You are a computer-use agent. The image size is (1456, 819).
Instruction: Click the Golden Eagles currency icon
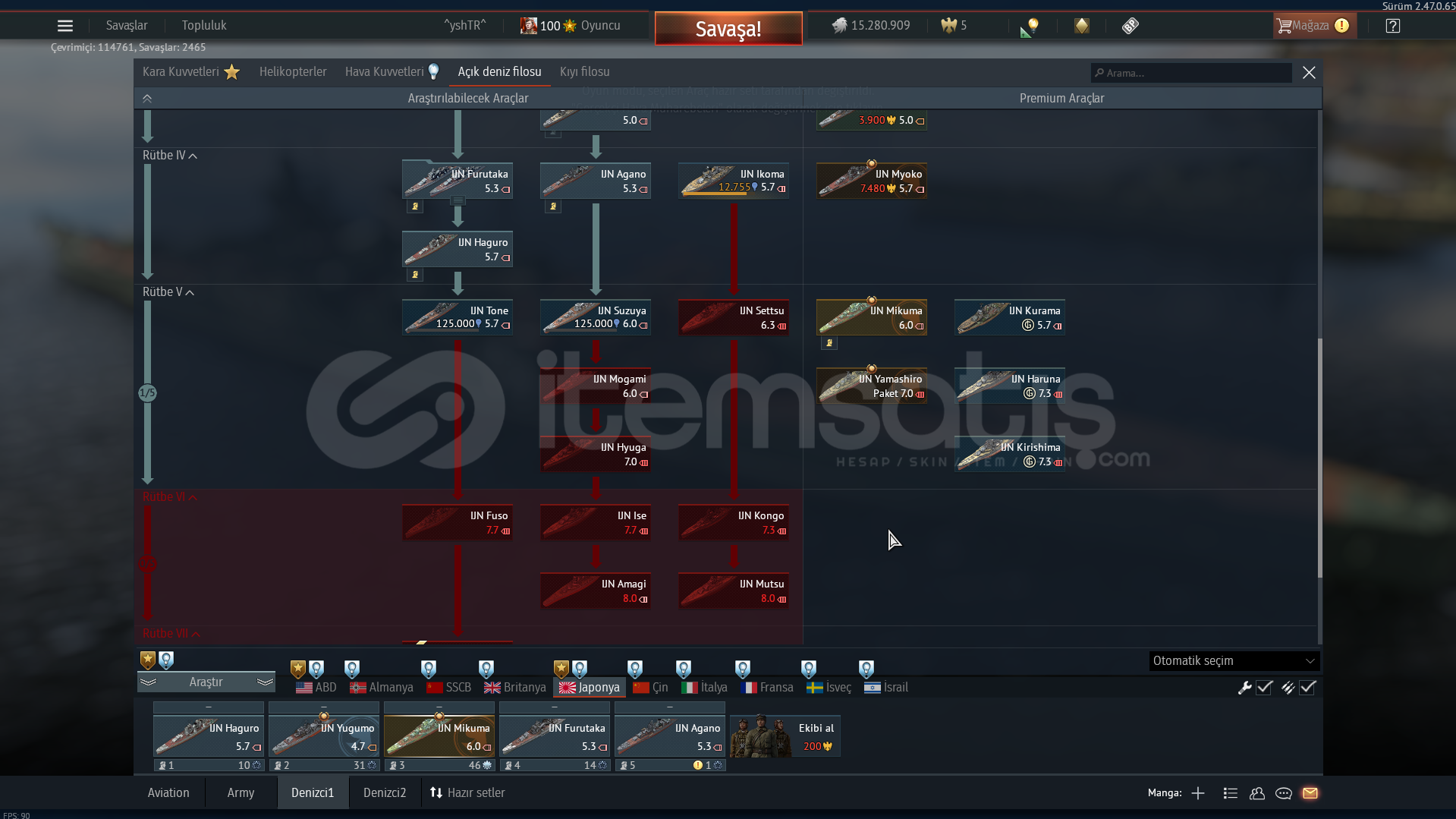(x=948, y=26)
